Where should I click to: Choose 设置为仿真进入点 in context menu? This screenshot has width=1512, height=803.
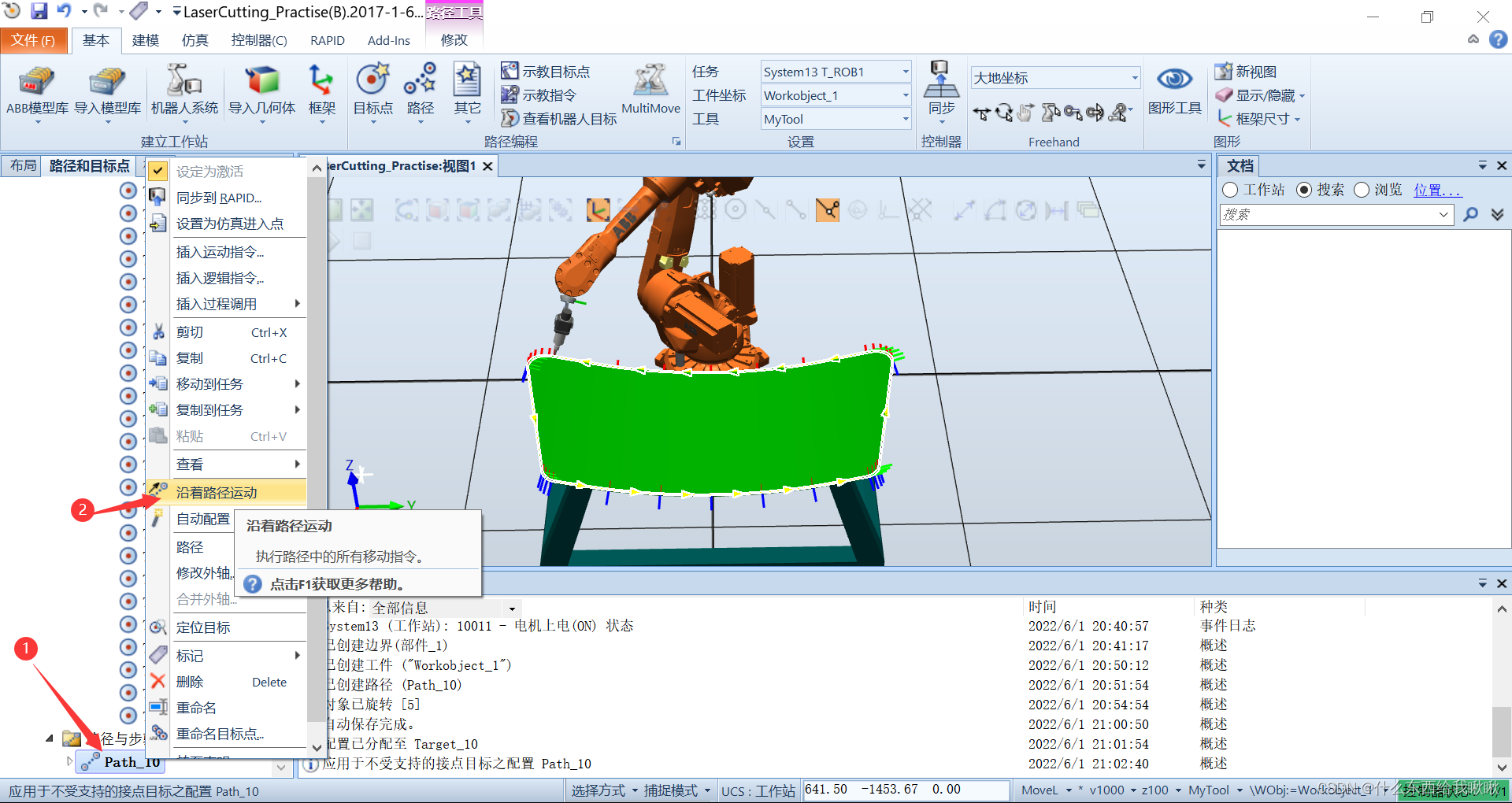pos(226,224)
